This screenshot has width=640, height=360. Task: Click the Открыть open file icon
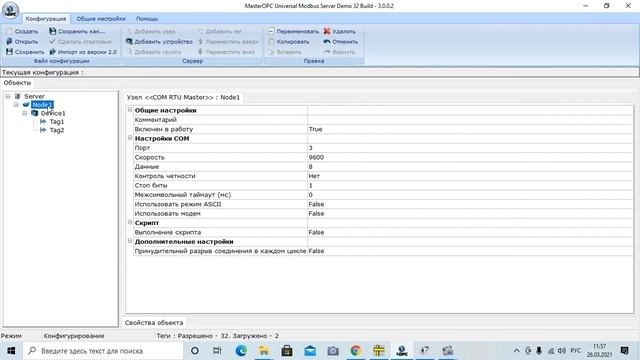click(9, 42)
